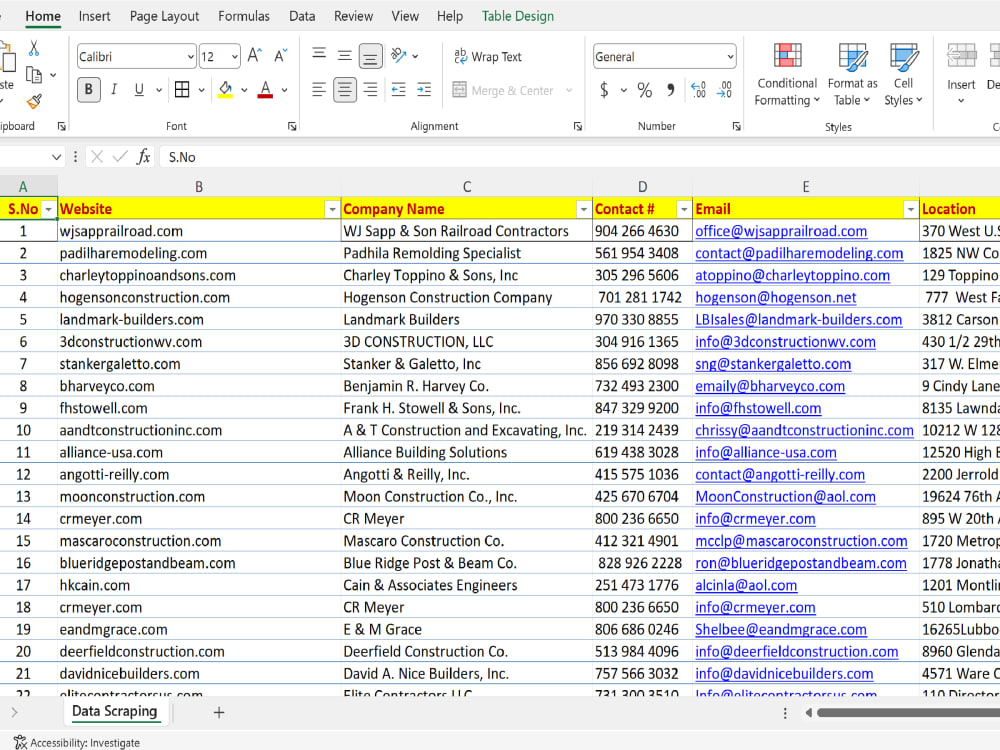Screen dimensions: 1000x750
Task: Align text right
Action: pyautogui.click(x=370, y=89)
